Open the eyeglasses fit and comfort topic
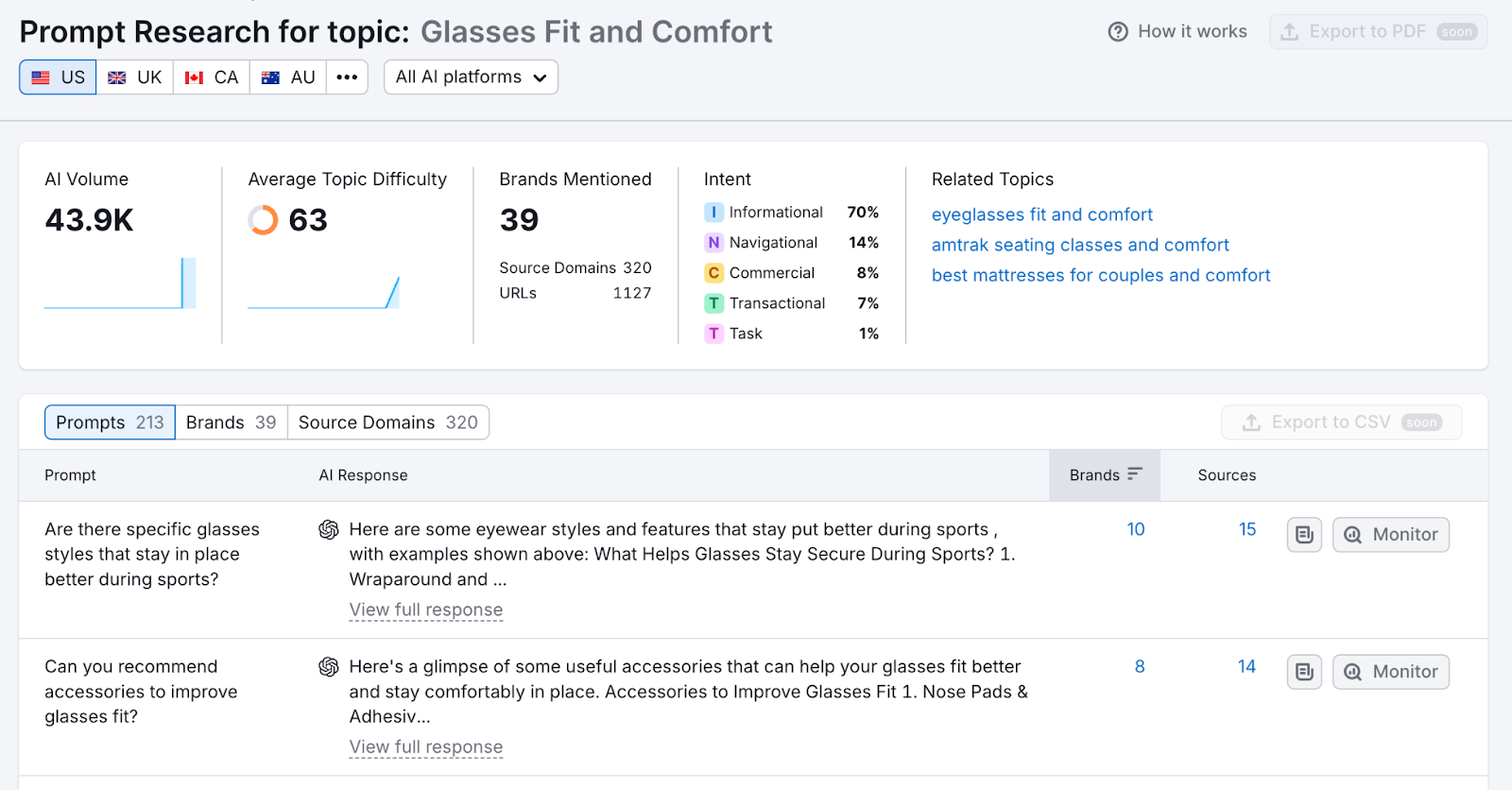This screenshot has height=790, width=1512. coord(1041,215)
